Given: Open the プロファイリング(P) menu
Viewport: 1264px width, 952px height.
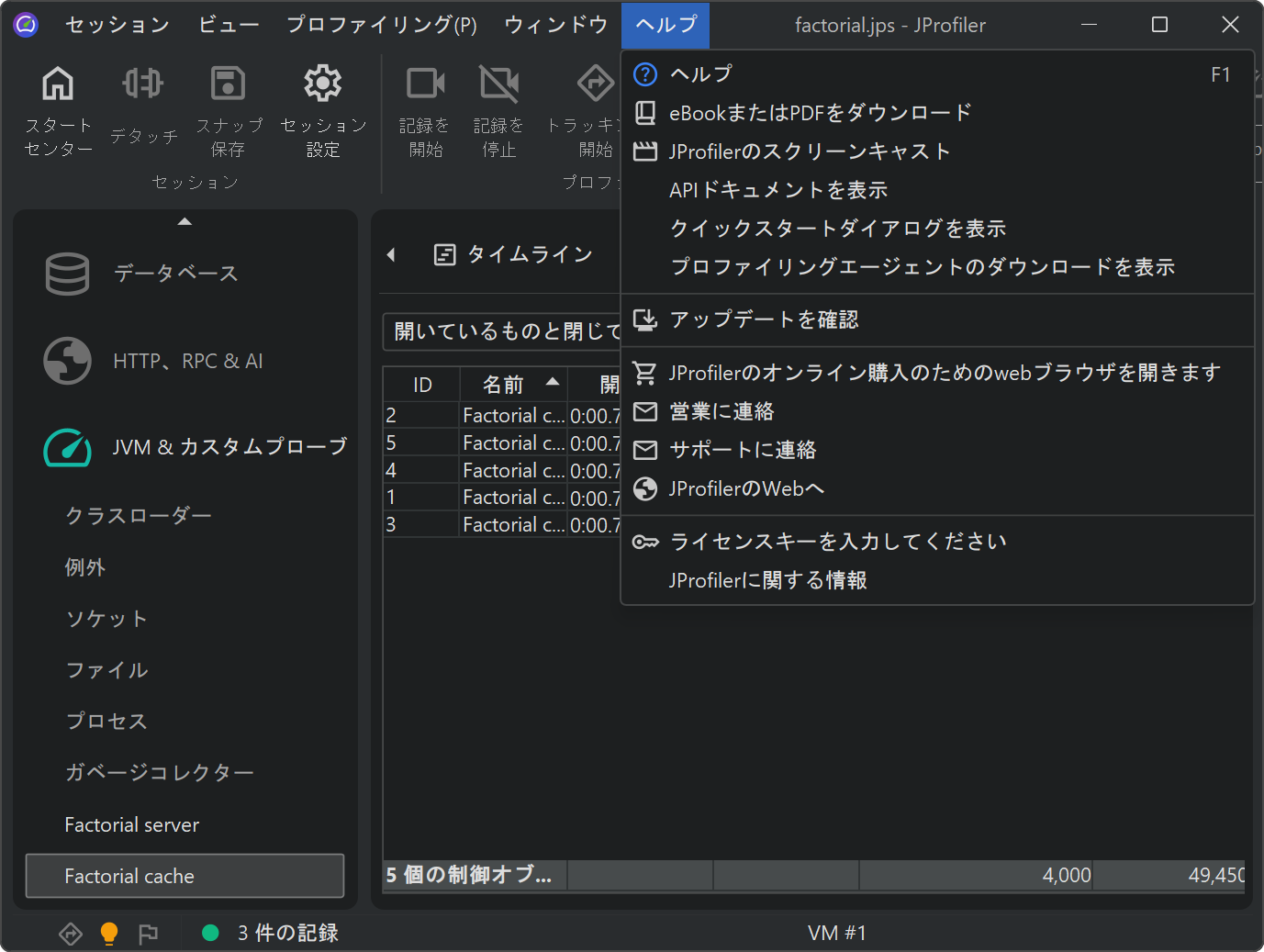Looking at the screenshot, I should [x=381, y=25].
